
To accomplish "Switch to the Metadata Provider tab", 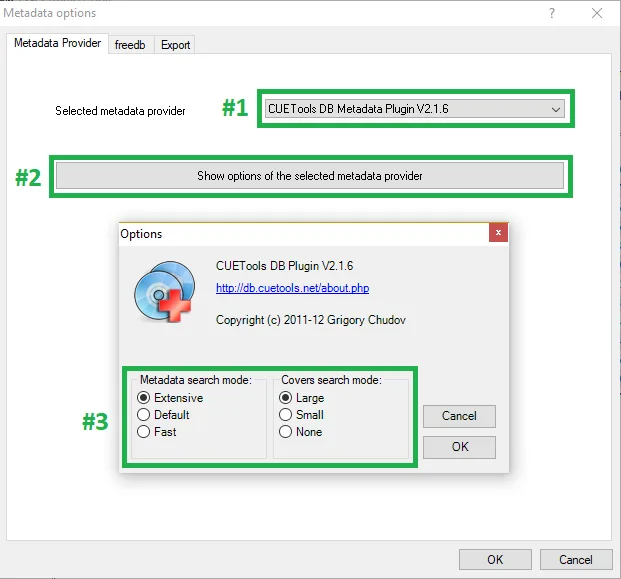I will click(x=57, y=43).
